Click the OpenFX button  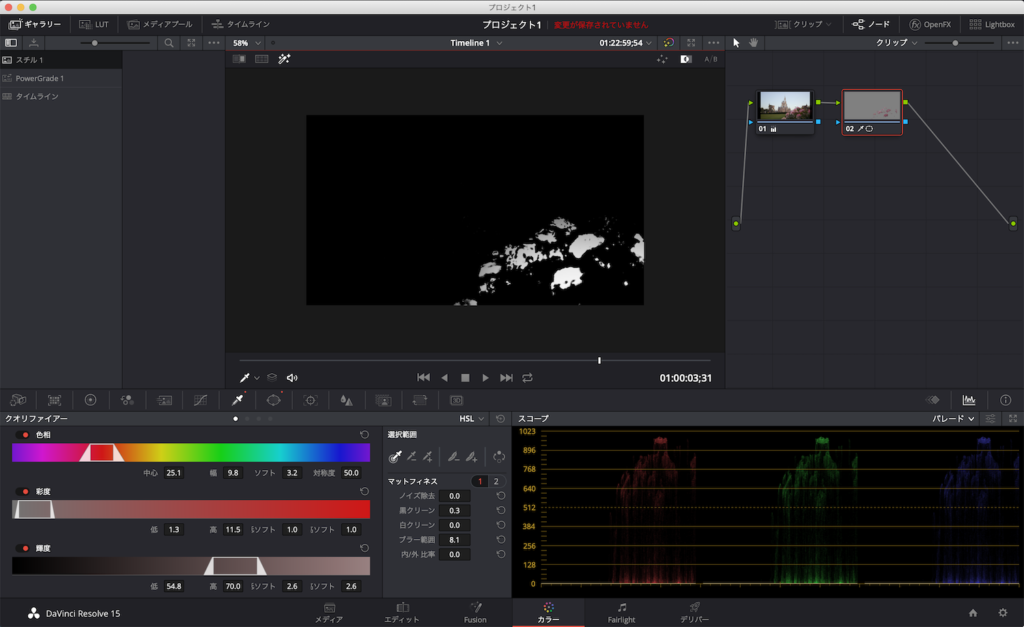click(930, 24)
